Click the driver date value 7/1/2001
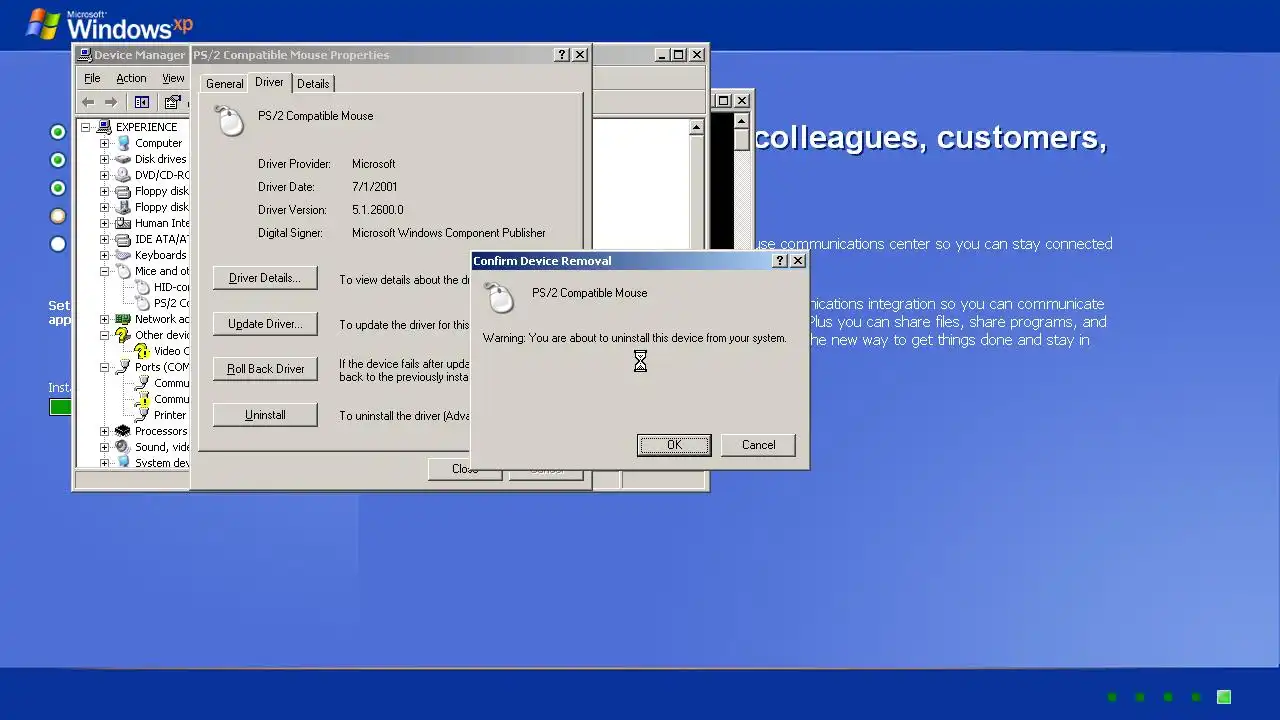The image size is (1280, 720). [x=375, y=187]
